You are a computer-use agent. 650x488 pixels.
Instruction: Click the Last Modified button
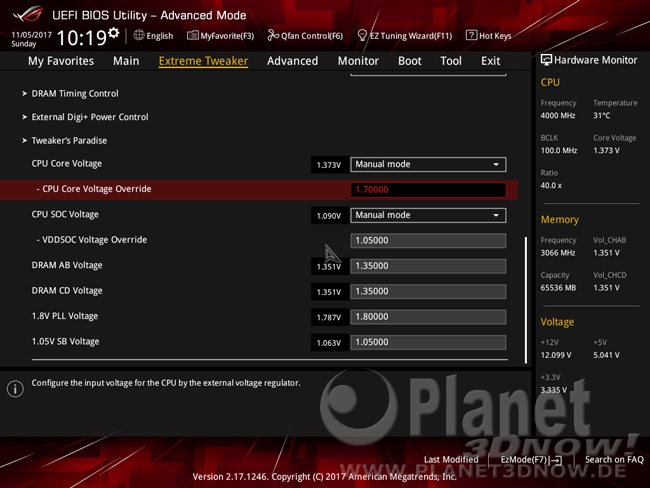point(451,459)
